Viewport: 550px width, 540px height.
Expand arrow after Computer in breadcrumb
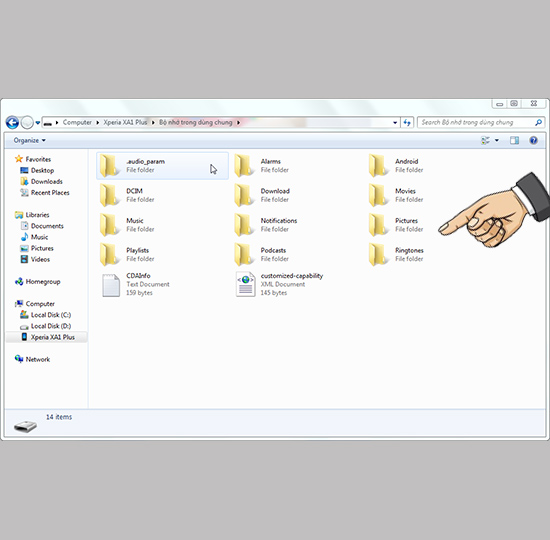(98, 122)
